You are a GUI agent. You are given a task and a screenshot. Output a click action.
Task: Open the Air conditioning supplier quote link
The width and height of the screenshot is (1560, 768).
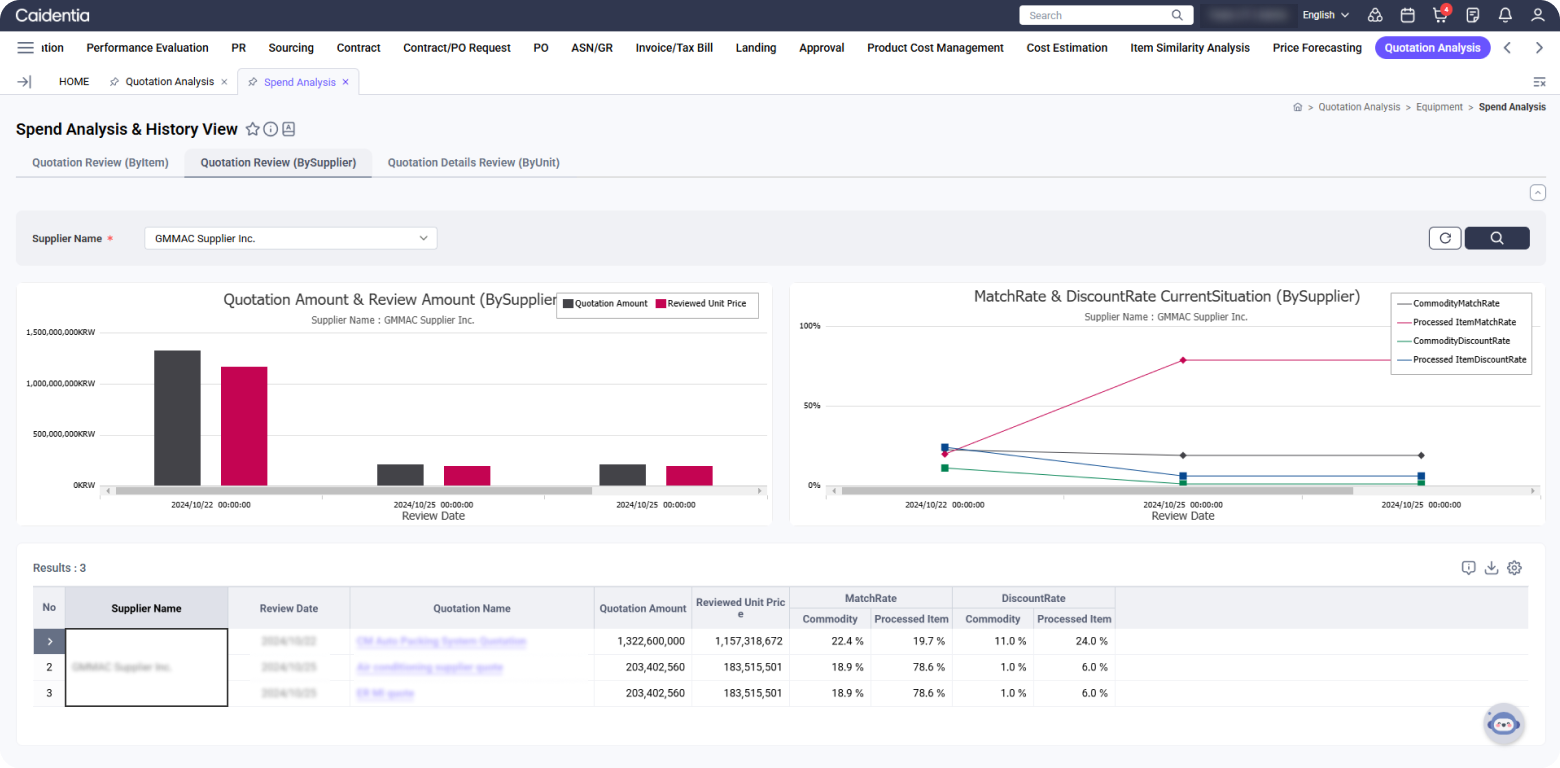pos(429,667)
